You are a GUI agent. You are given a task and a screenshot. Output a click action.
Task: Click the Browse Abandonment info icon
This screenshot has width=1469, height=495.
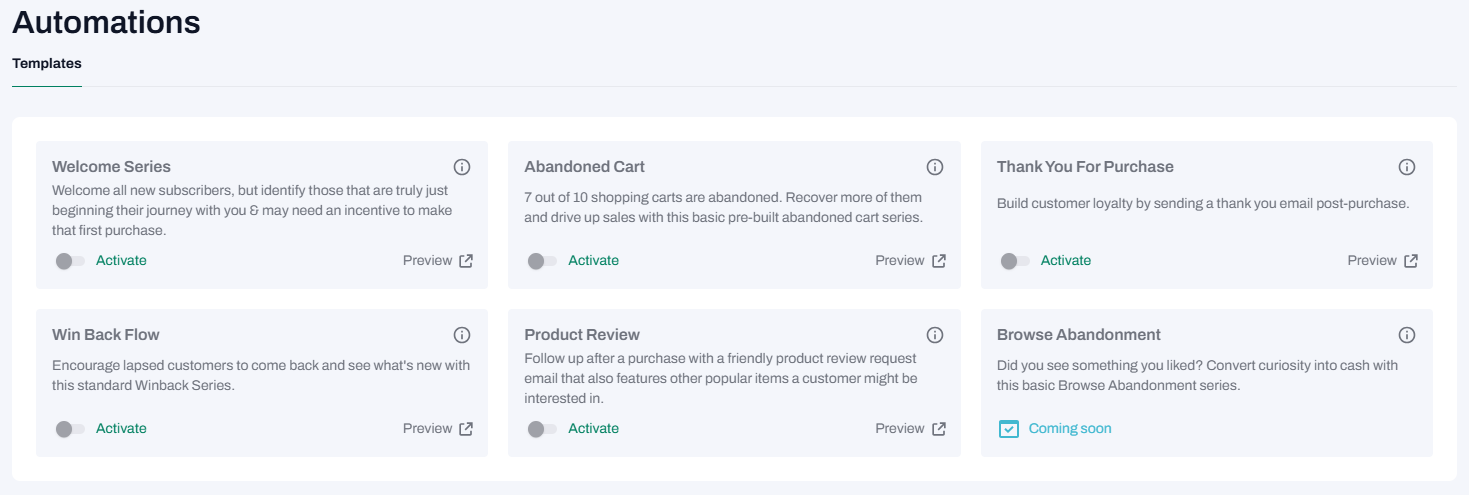click(x=1406, y=335)
